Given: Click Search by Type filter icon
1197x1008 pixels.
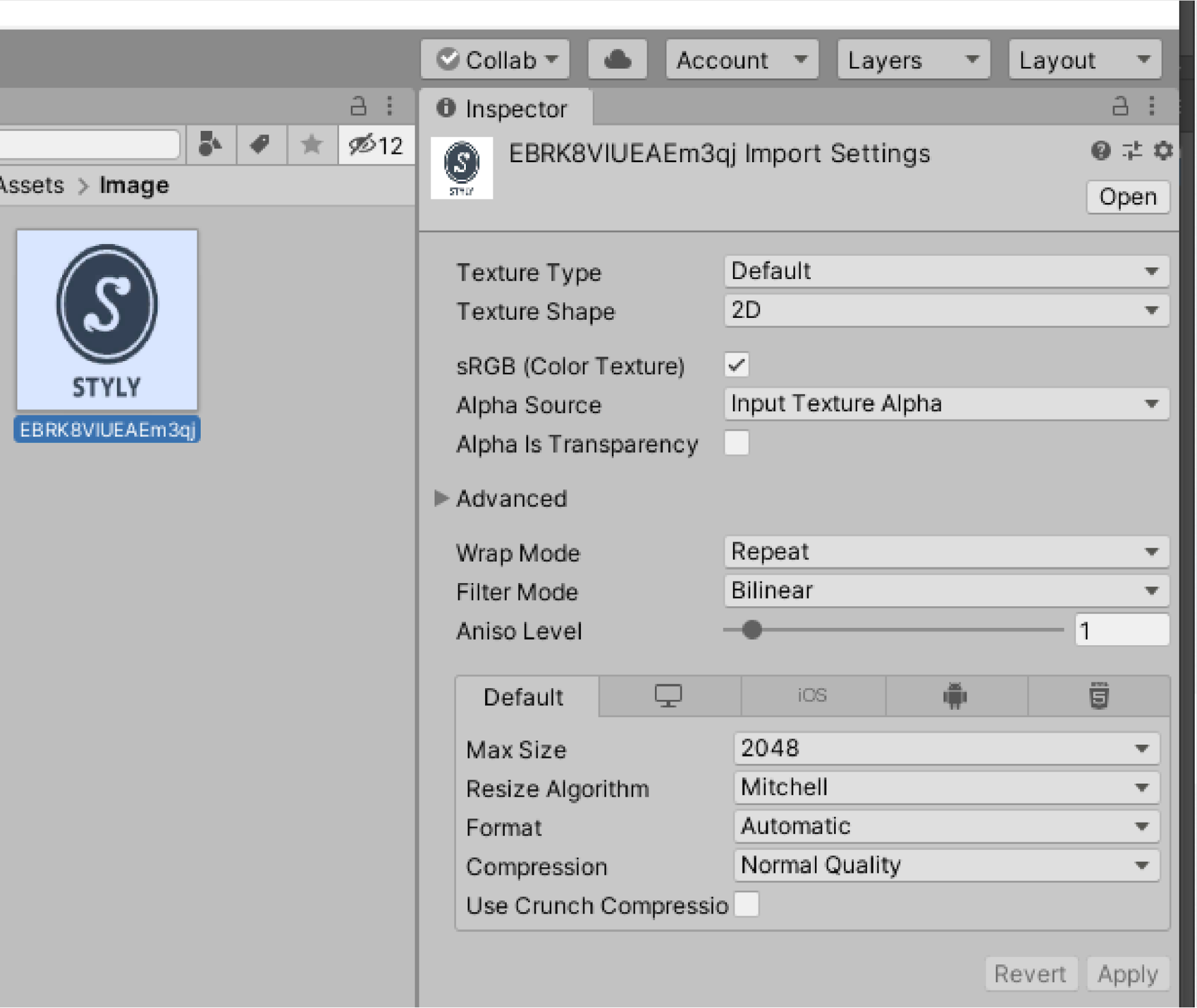Looking at the screenshot, I should (x=210, y=144).
